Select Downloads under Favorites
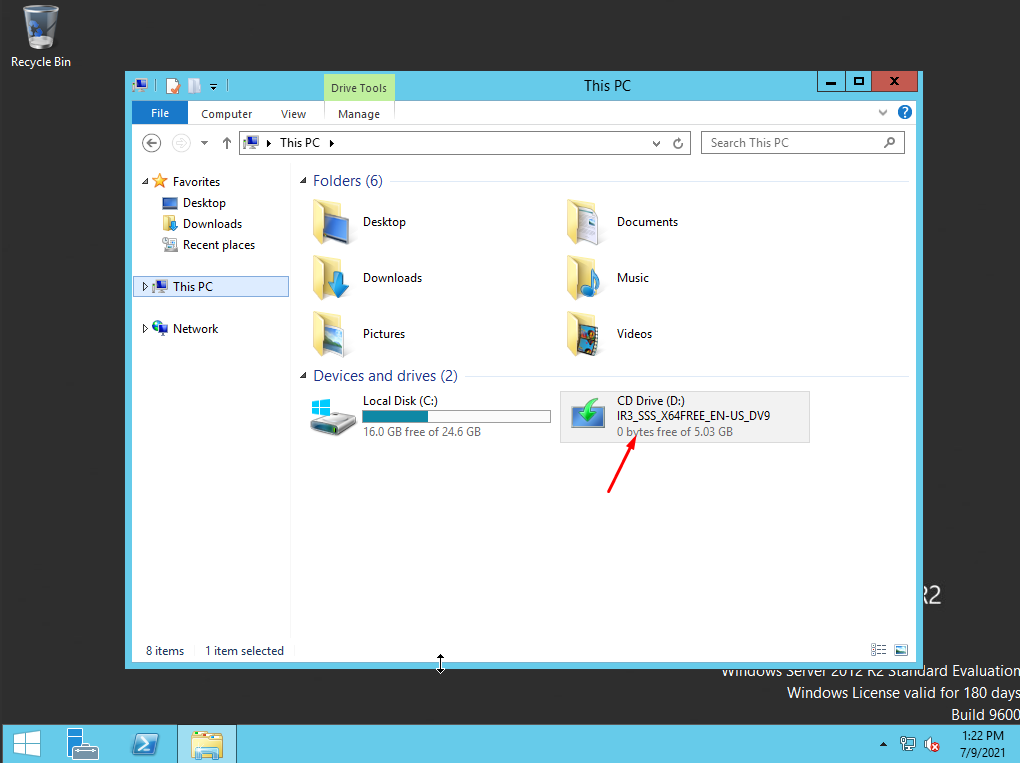Image resolution: width=1020 pixels, height=763 pixels. [212, 224]
